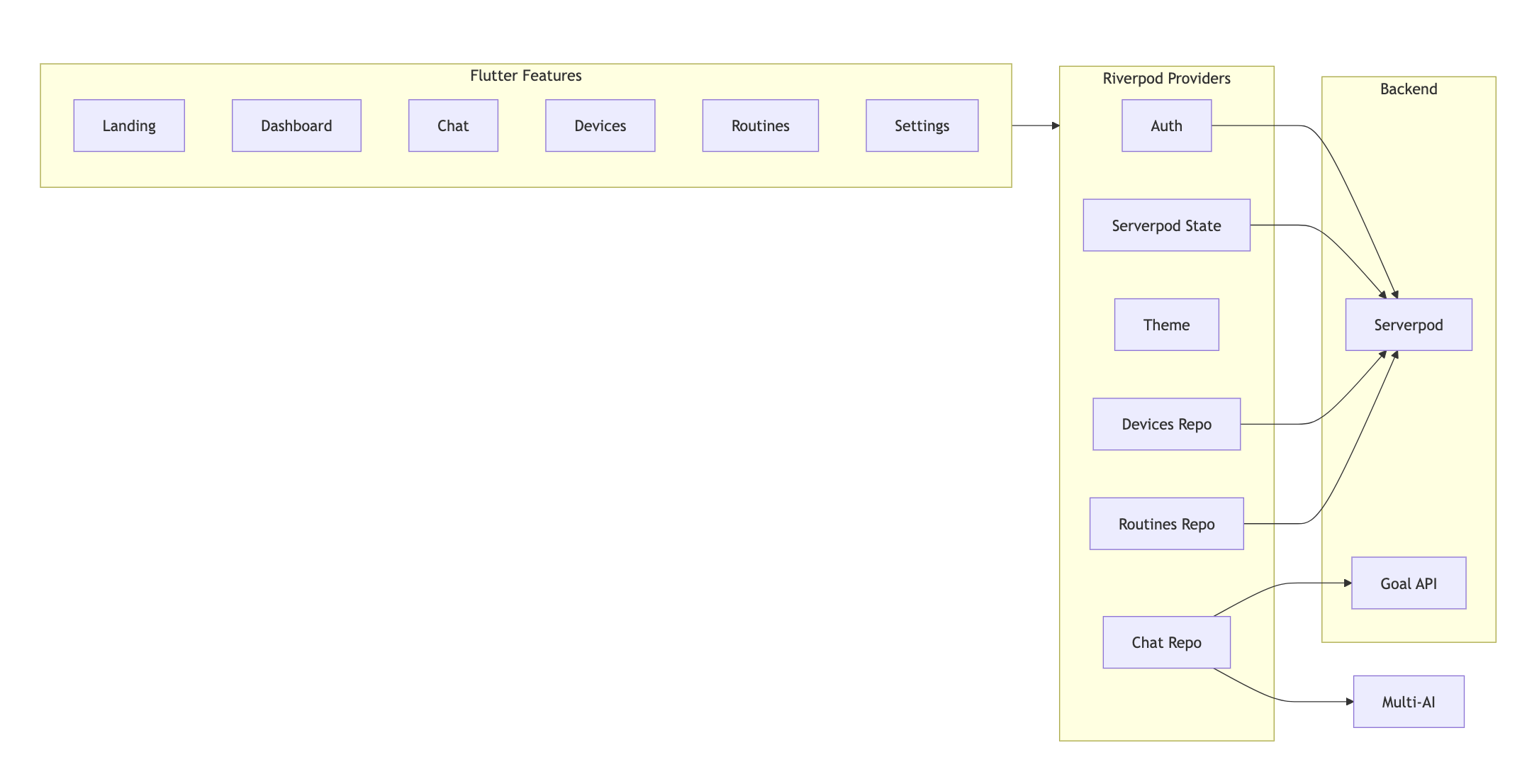The height and width of the screenshot is (784, 1527).
Task: Click the Landing feature node
Action: (129, 125)
